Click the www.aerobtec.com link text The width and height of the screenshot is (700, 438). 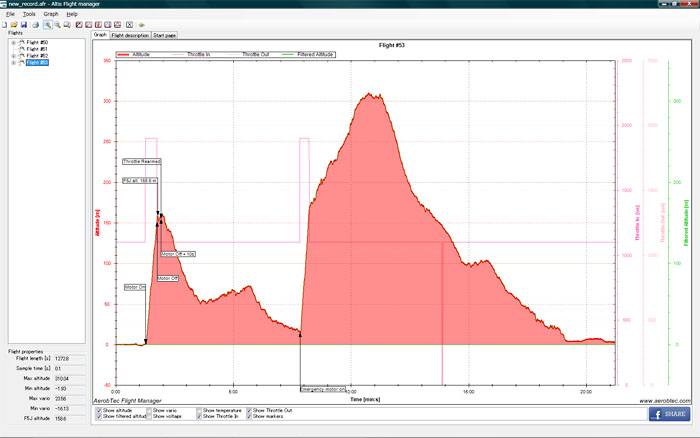[x=664, y=401]
